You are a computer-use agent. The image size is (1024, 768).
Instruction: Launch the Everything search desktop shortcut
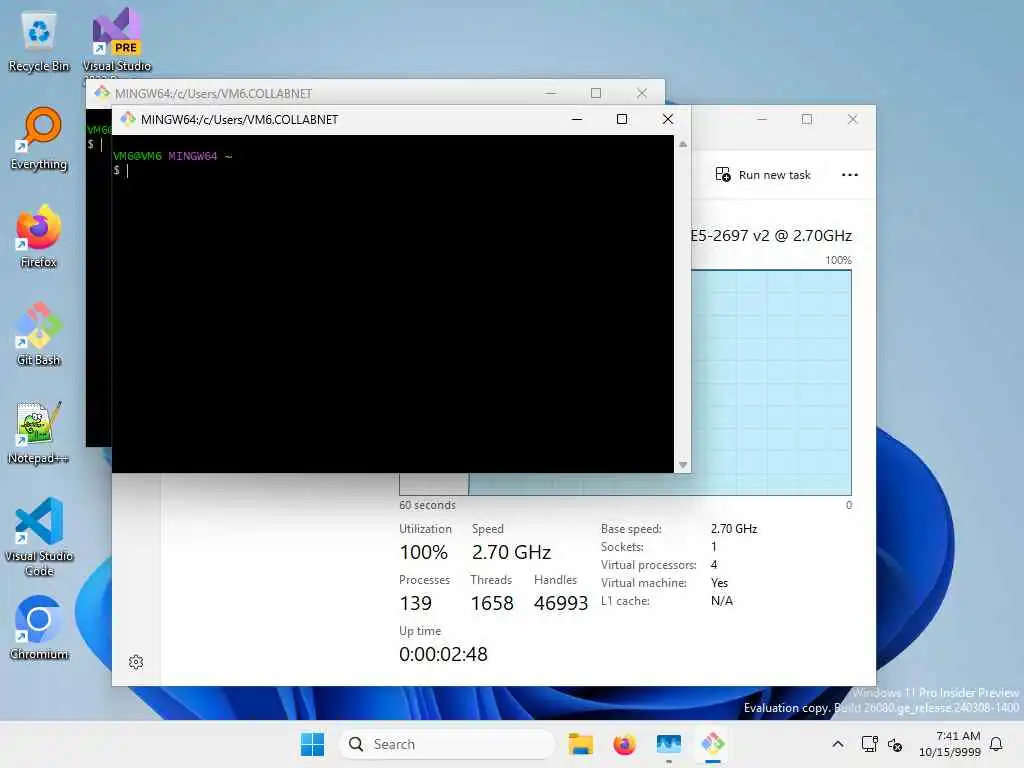pos(39,138)
